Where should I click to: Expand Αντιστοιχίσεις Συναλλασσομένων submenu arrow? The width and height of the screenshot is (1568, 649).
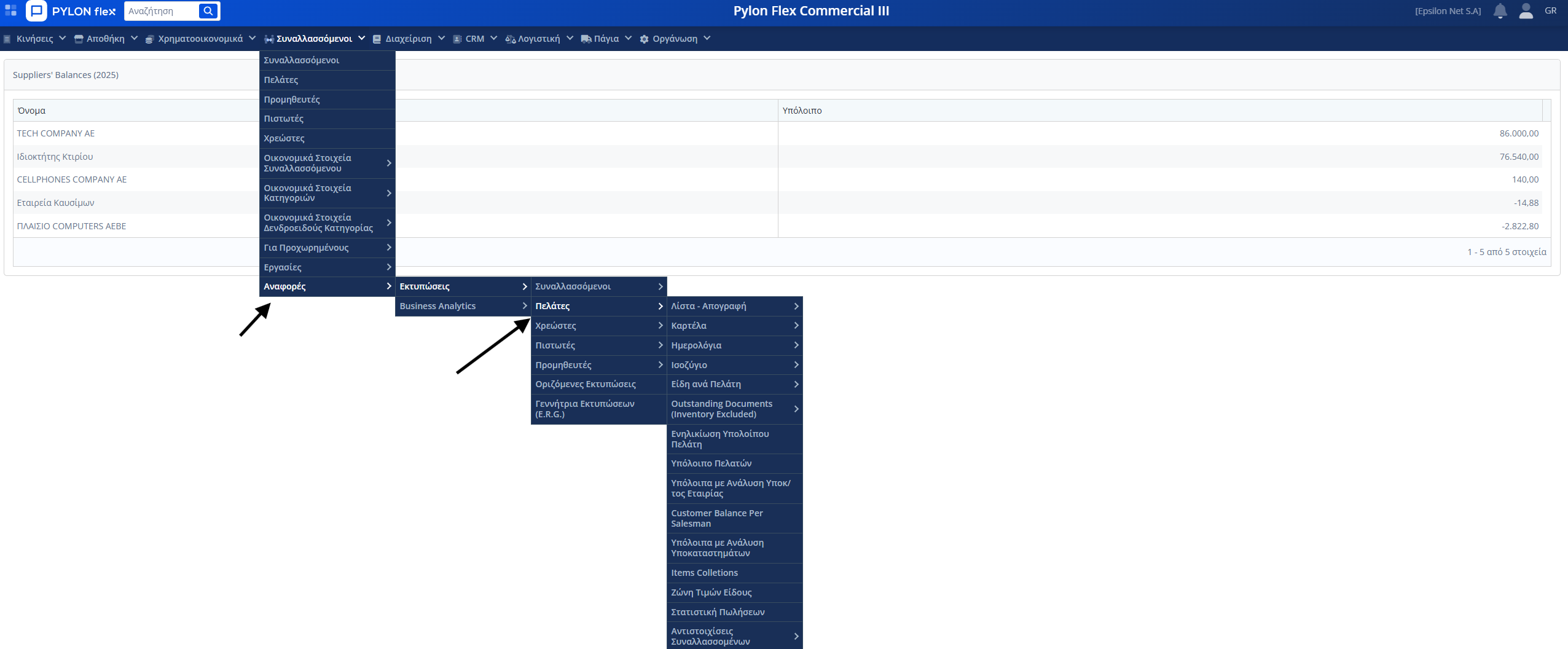796,636
